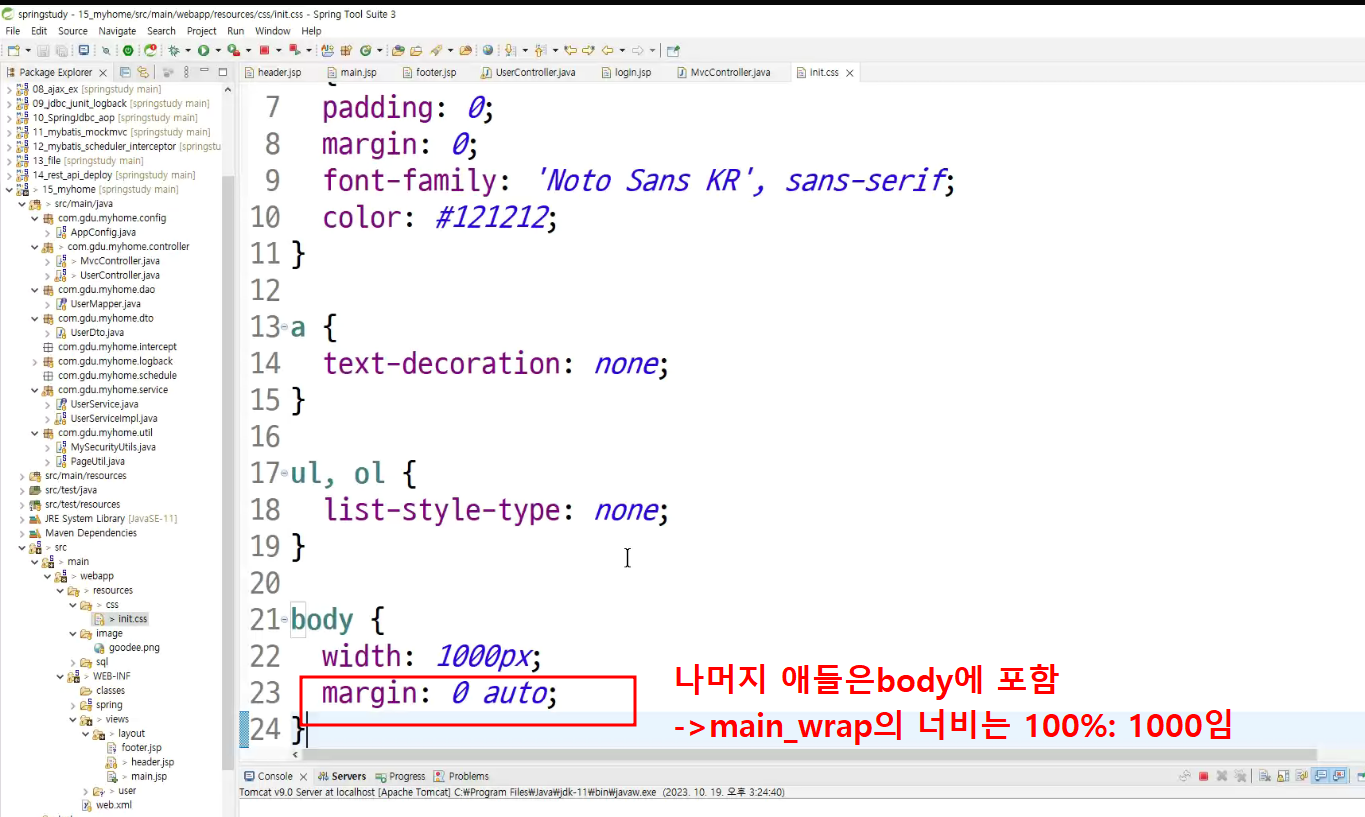
Task: Open the Run button dropdown arrow
Action: (x=217, y=50)
